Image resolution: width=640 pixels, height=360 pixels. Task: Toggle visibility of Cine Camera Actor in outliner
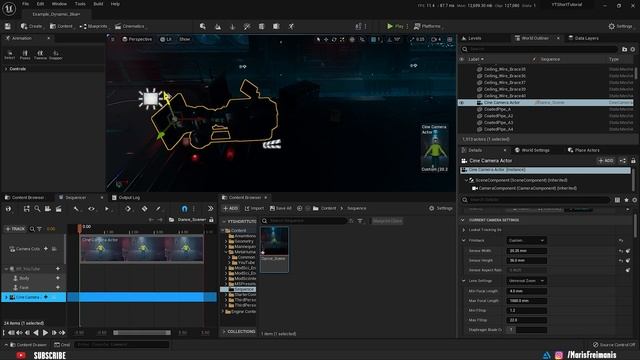click(462, 102)
